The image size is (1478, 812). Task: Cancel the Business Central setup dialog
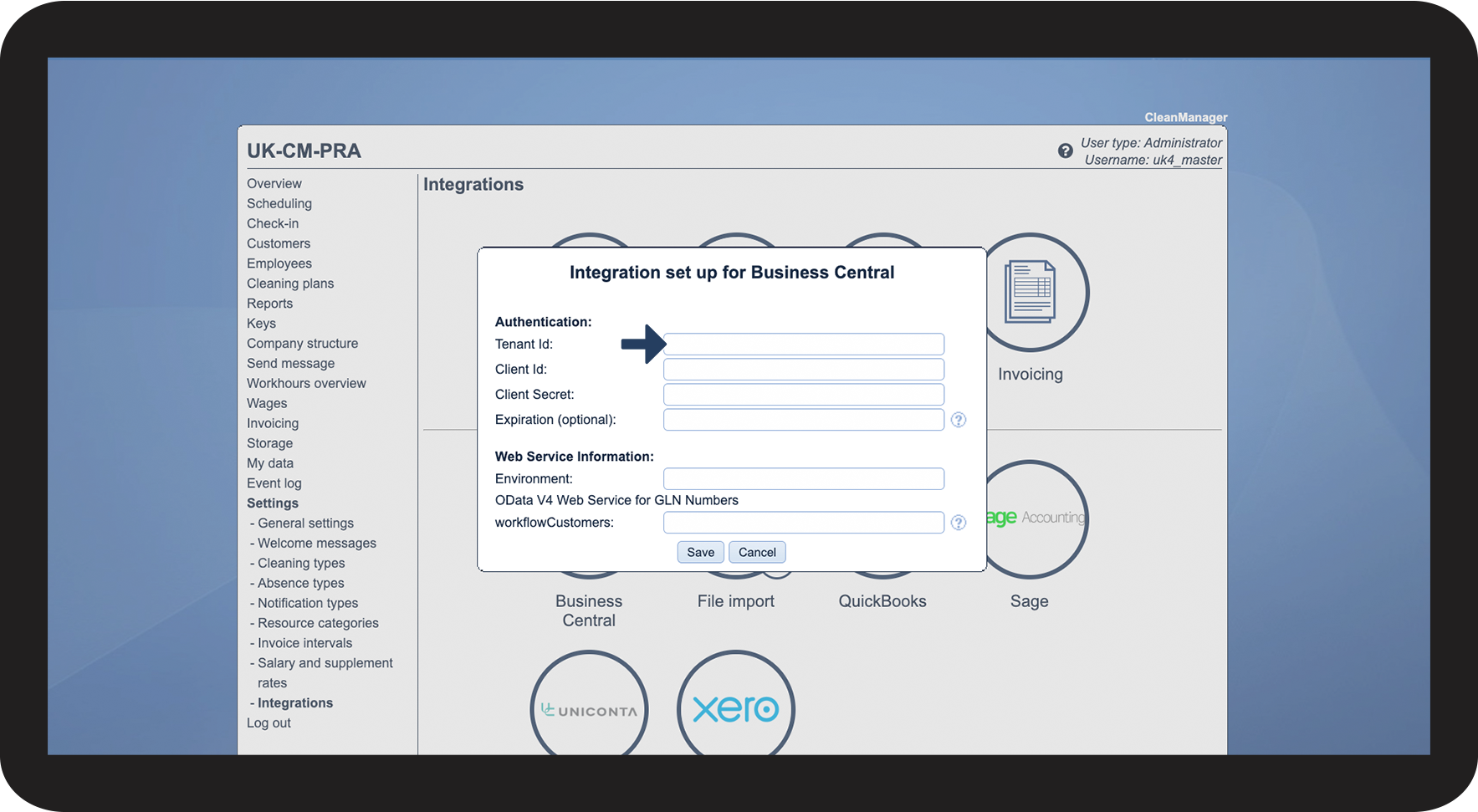point(757,552)
